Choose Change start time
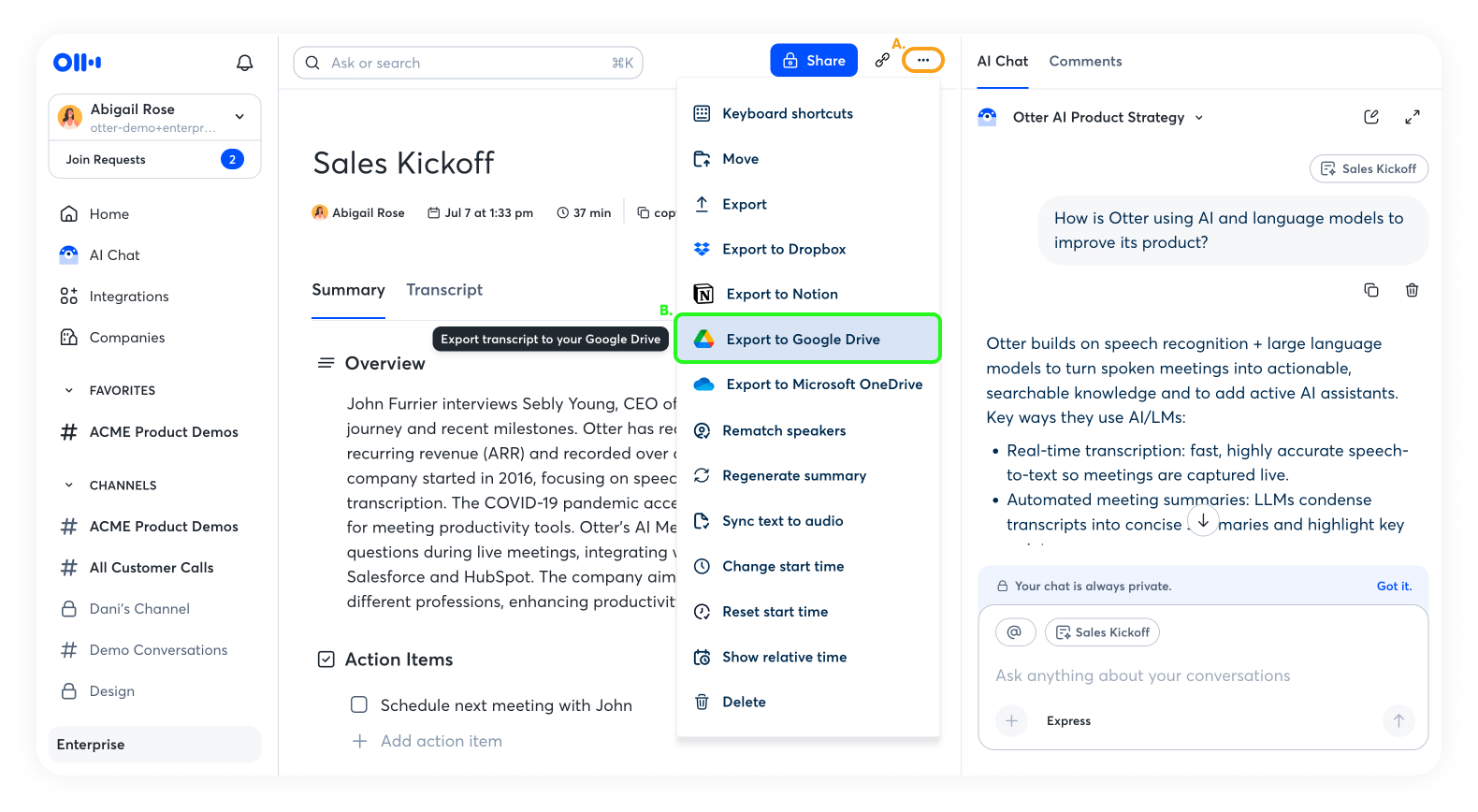Screen dimensions: 1478x812 tap(808, 566)
